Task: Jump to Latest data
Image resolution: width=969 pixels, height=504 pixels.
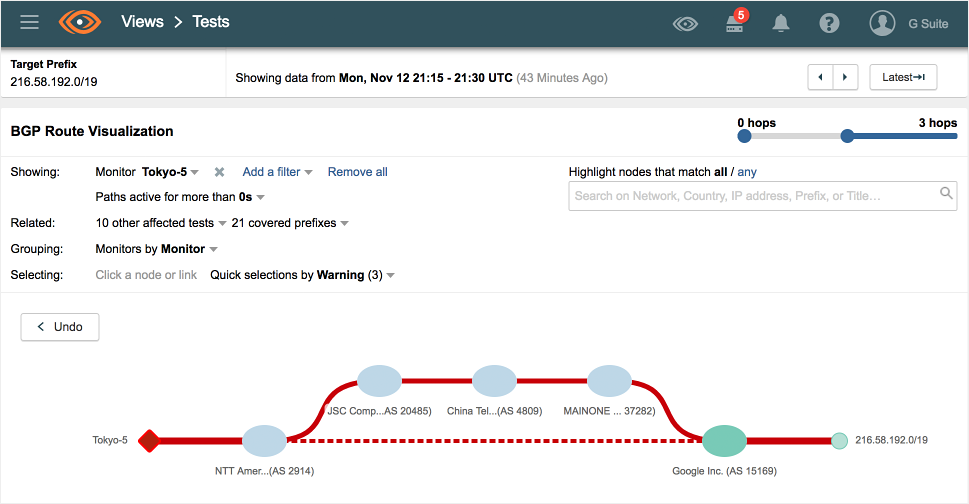Action: point(903,77)
